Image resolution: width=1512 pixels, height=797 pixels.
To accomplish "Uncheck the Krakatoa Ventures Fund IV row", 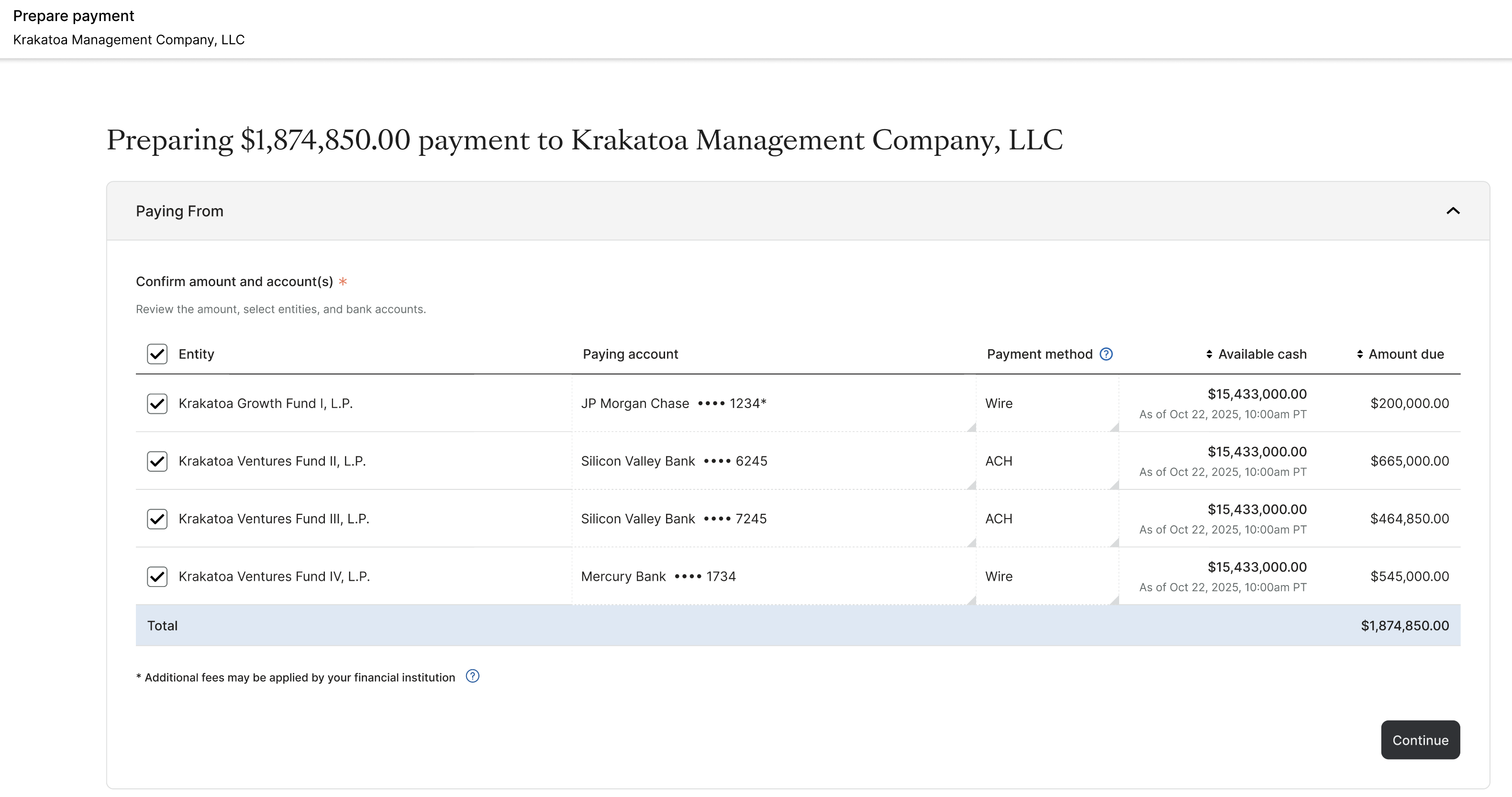I will pyautogui.click(x=157, y=576).
